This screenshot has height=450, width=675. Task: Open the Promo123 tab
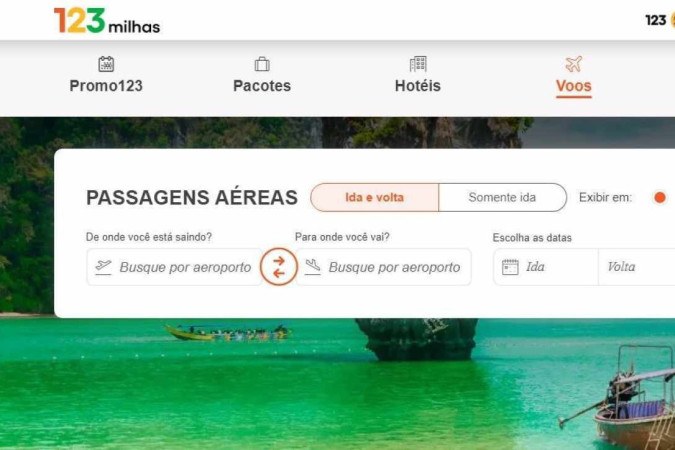[106, 76]
